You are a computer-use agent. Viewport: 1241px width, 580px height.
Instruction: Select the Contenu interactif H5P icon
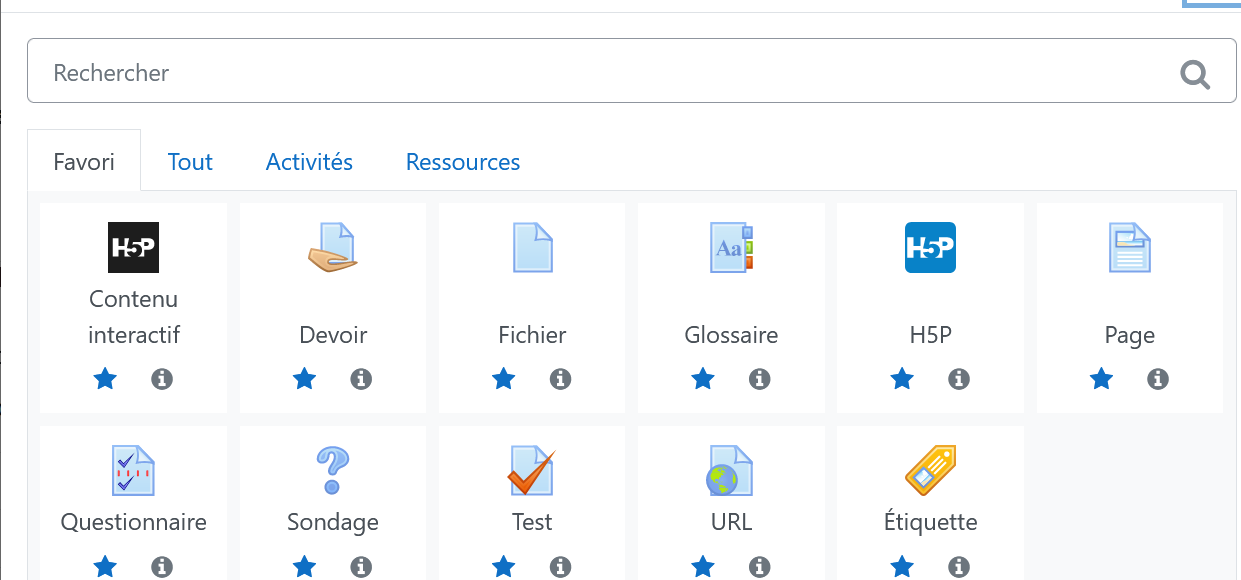(x=133, y=247)
